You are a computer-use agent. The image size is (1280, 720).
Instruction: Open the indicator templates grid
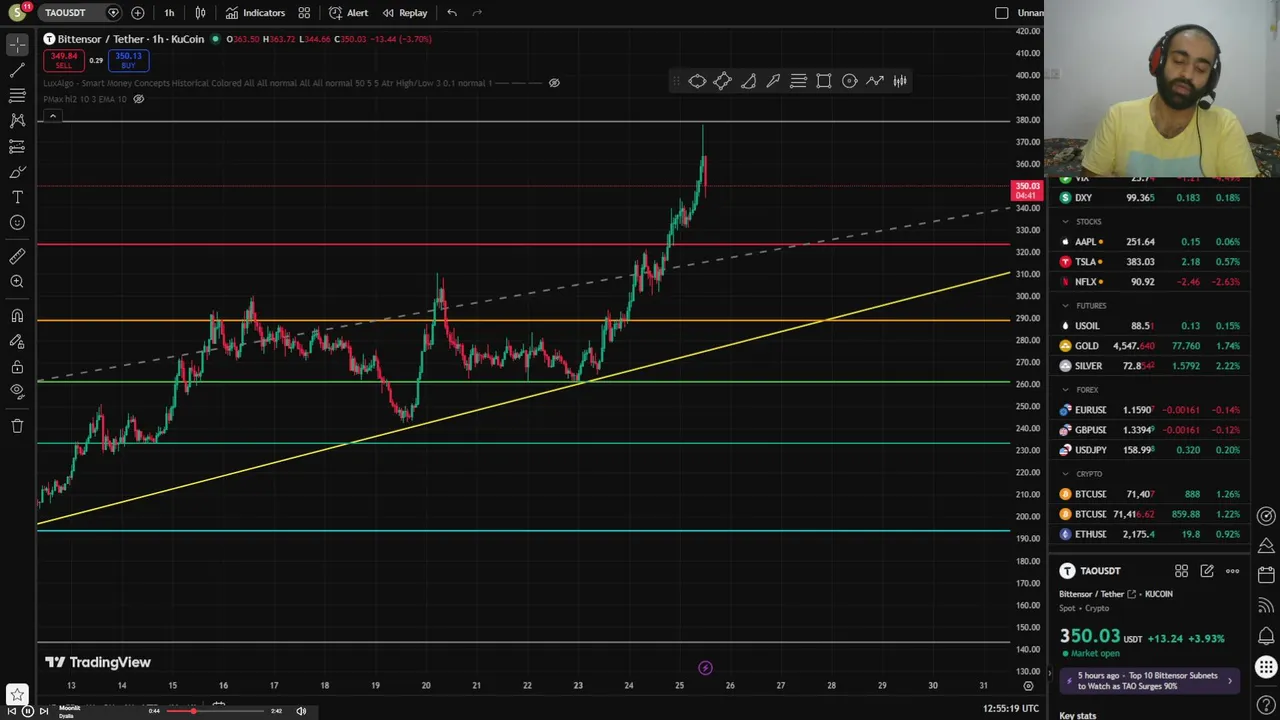coord(304,13)
